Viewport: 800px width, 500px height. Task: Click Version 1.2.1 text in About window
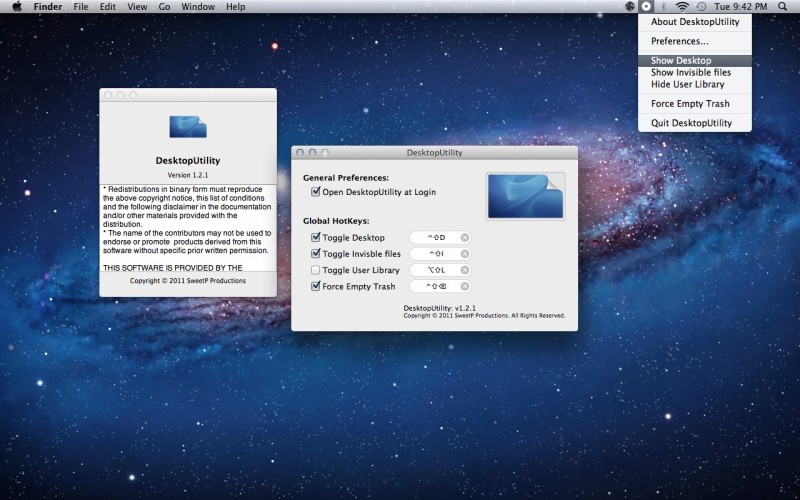(x=188, y=175)
